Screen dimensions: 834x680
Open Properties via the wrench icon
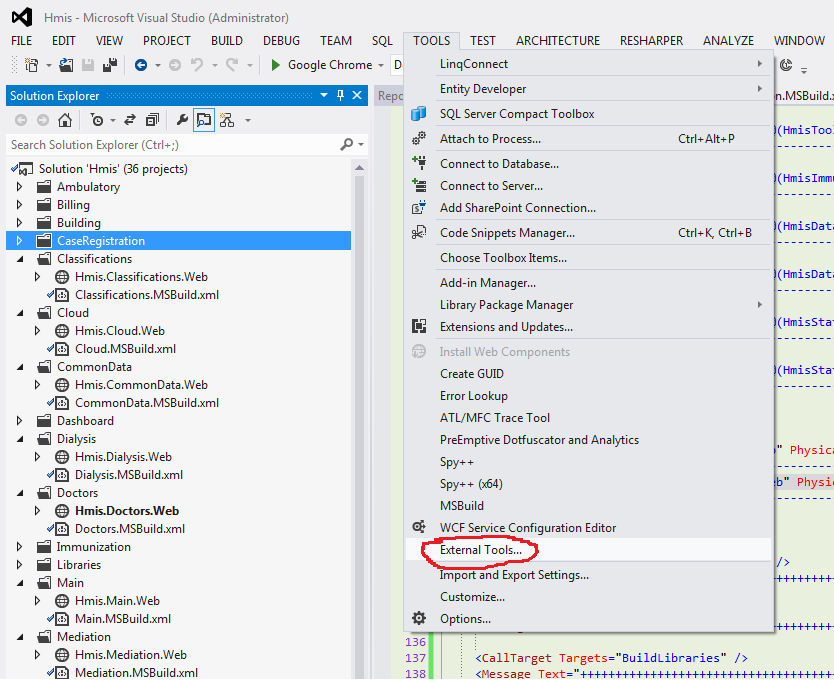pyautogui.click(x=182, y=120)
